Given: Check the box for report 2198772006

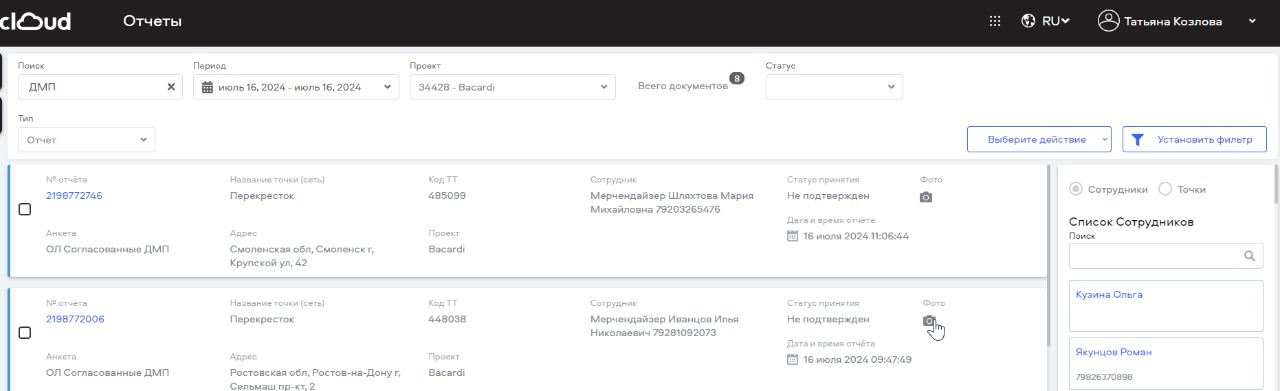Looking at the screenshot, I should pos(25,332).
